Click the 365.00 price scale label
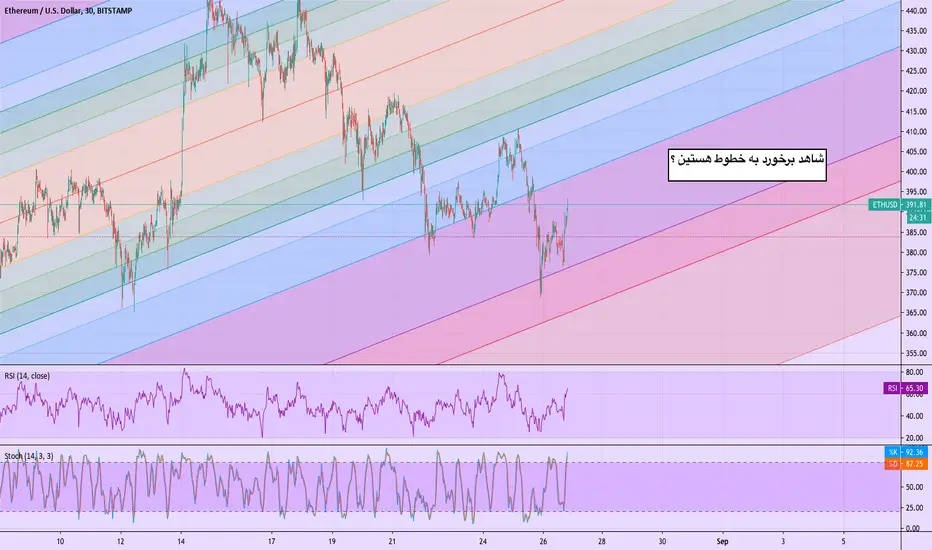 click(x=916, y=313)
